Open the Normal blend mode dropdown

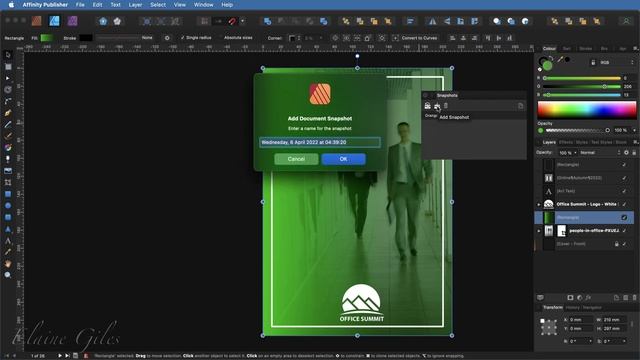(x=600, y=153)
